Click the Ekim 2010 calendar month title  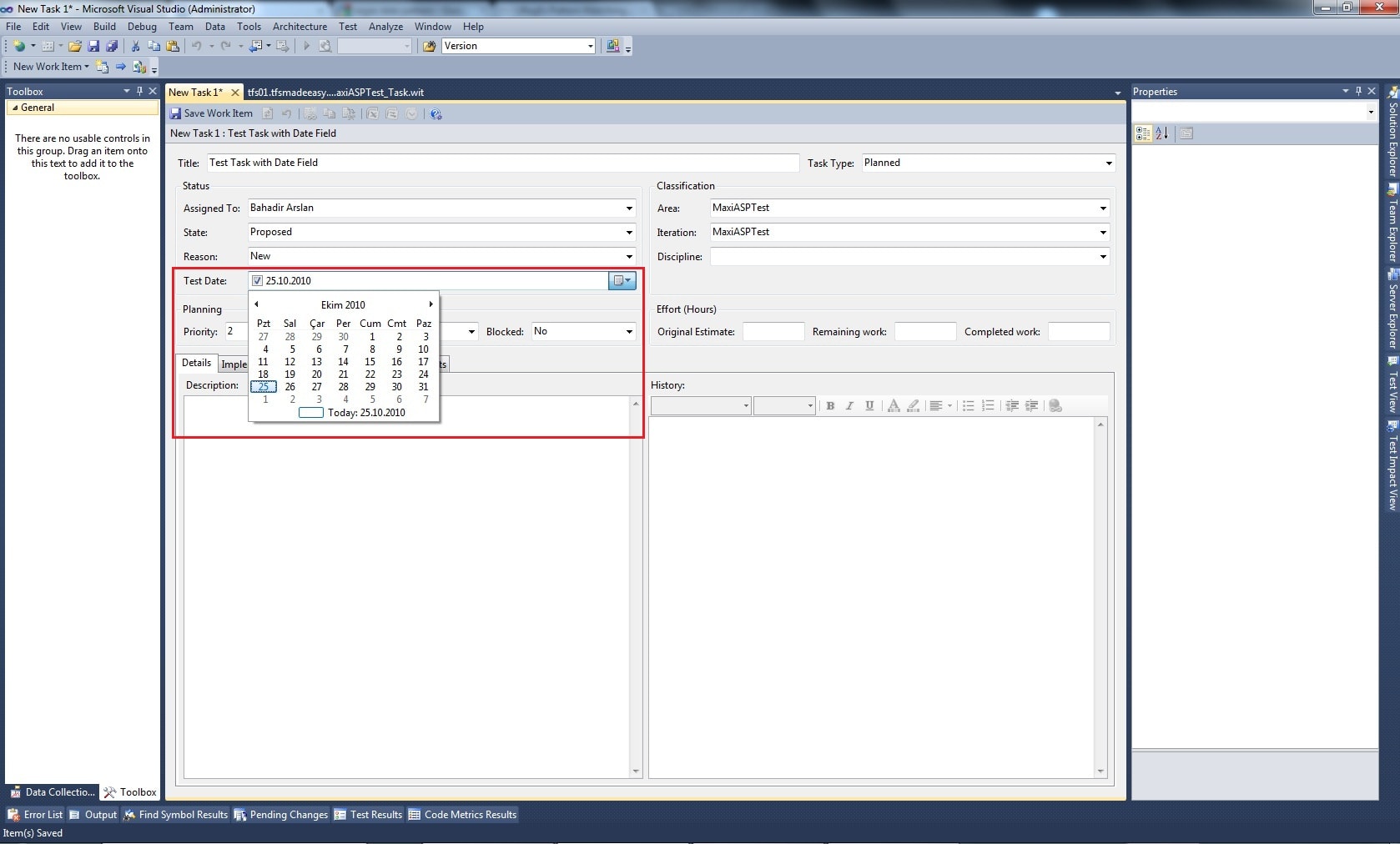coord(343,305)
